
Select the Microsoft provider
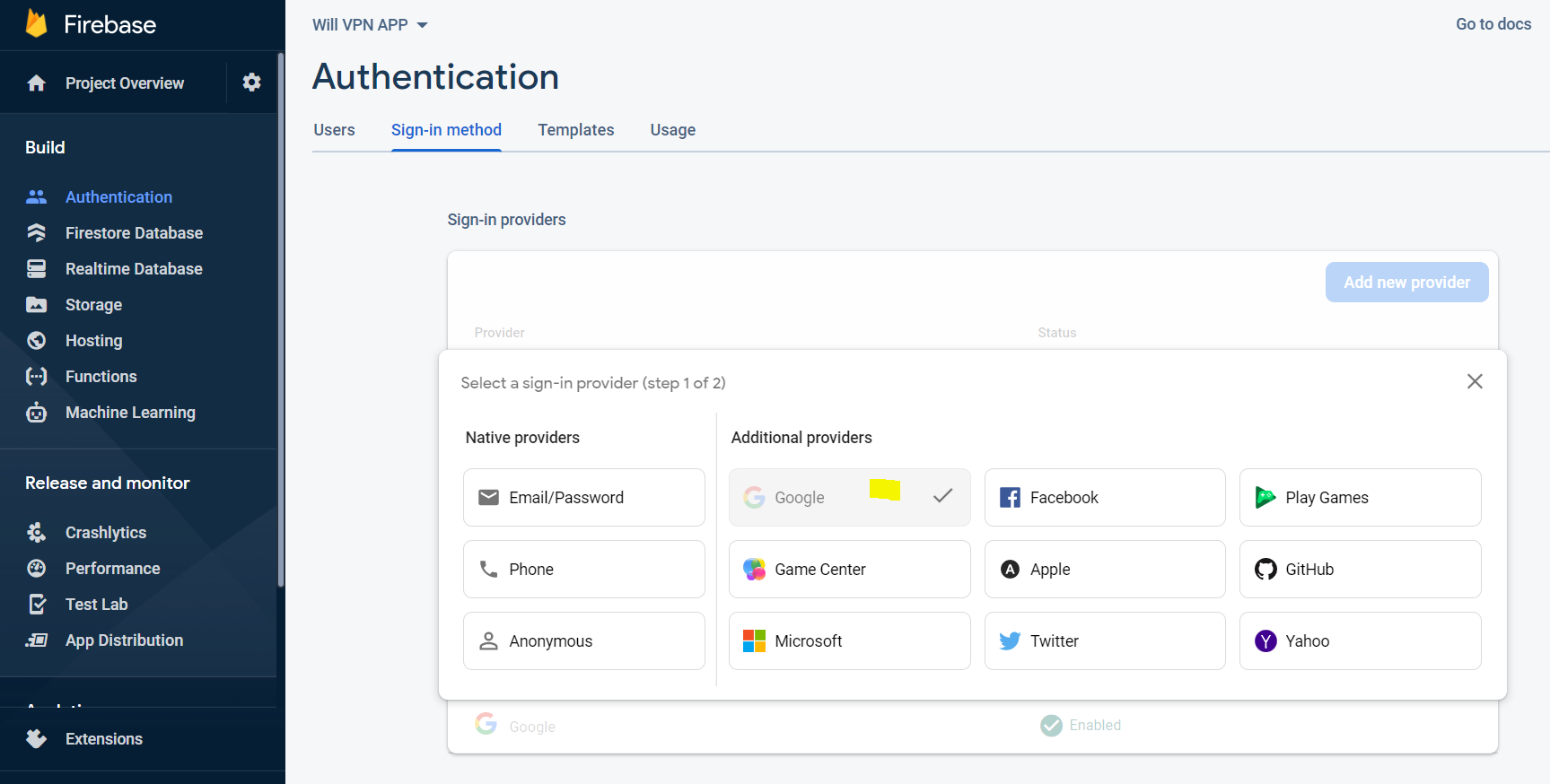849,640
